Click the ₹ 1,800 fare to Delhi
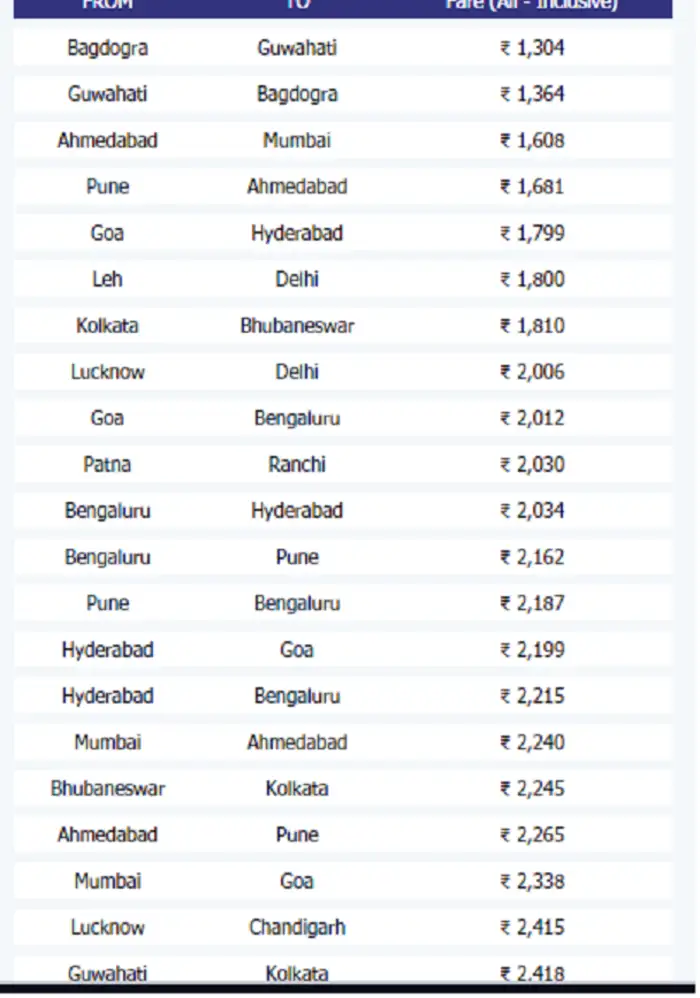This screenshot has height=998, width=700. 532,279
